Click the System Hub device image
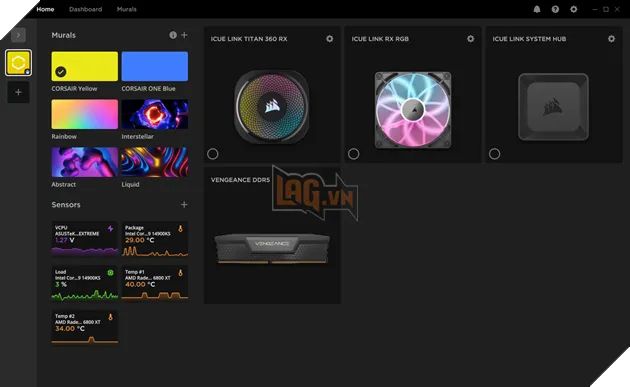Image resolution: width=630 pixels, height=387 pixels. (554, 107)
